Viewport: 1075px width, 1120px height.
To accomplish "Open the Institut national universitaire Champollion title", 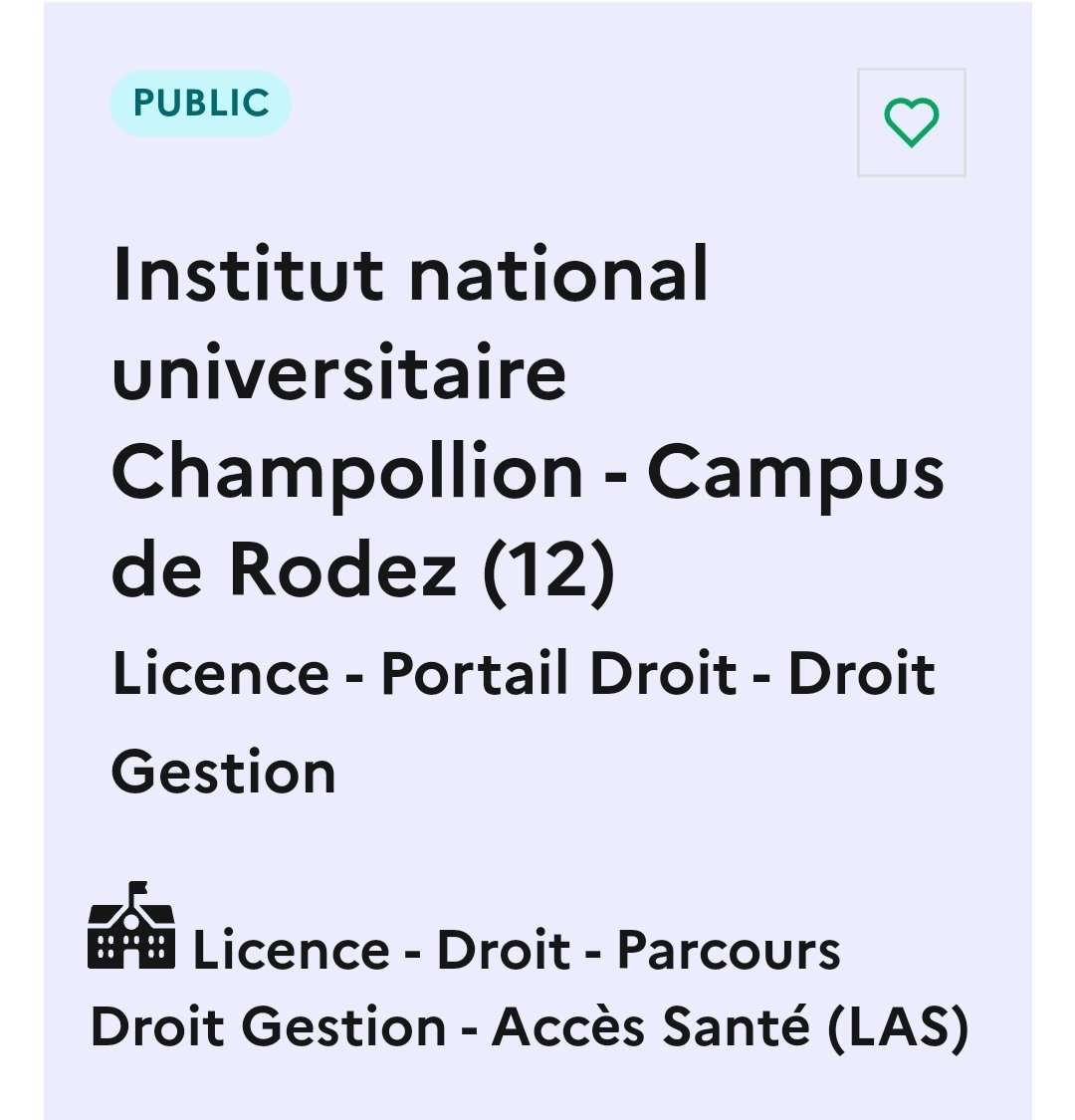I will click(x=528, y=422).
